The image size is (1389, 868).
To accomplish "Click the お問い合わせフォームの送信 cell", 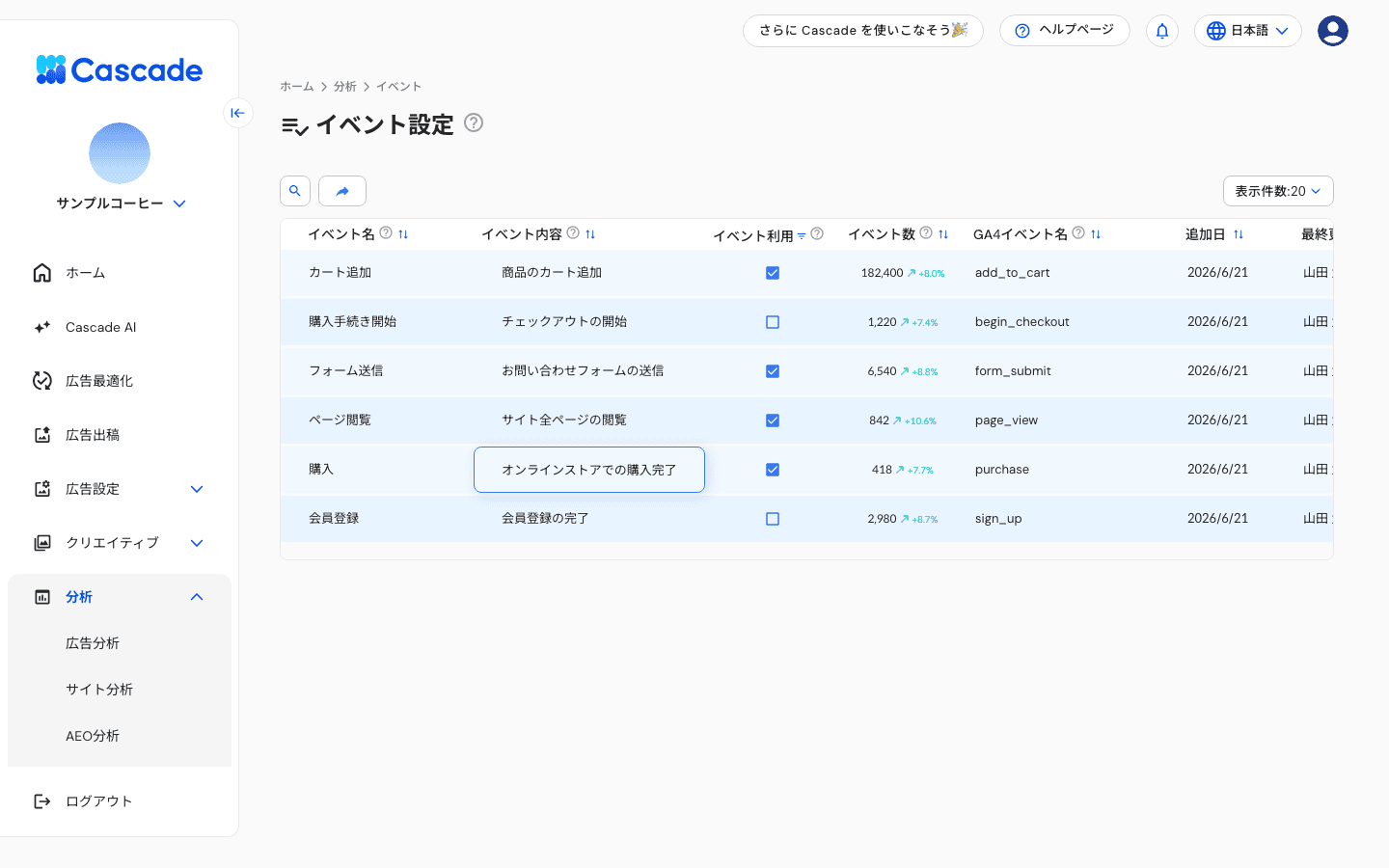I will pyautogui.click(x=583, y=371).
